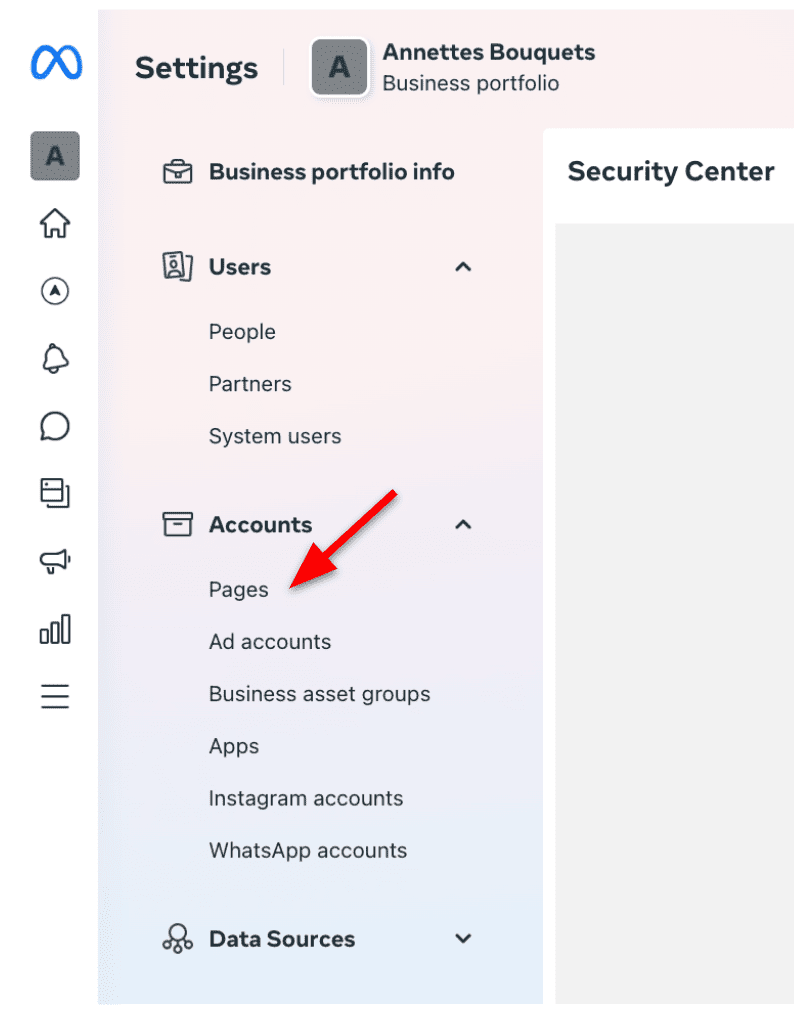Select System users from the Users menu

click(274, 436)
